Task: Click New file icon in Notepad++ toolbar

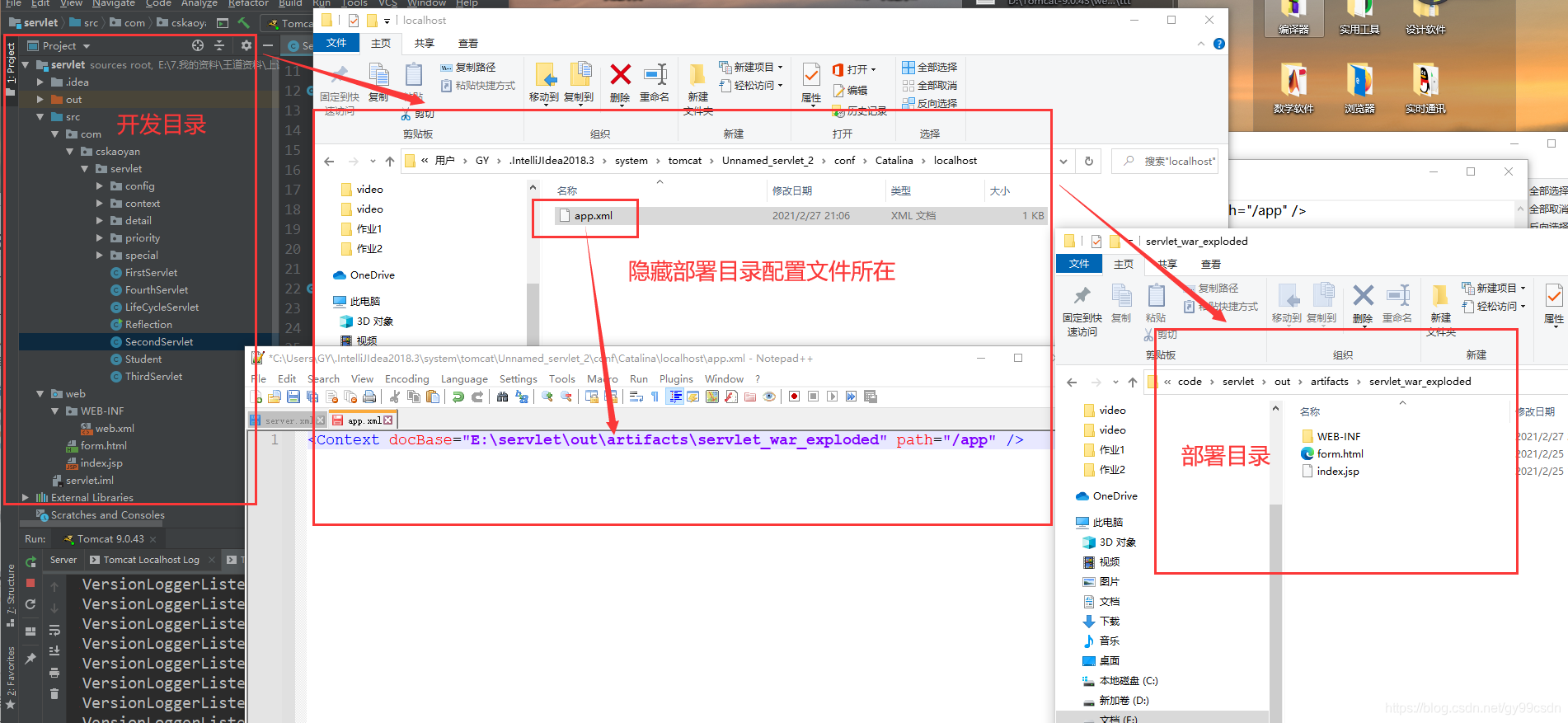Action: point(257,397)
